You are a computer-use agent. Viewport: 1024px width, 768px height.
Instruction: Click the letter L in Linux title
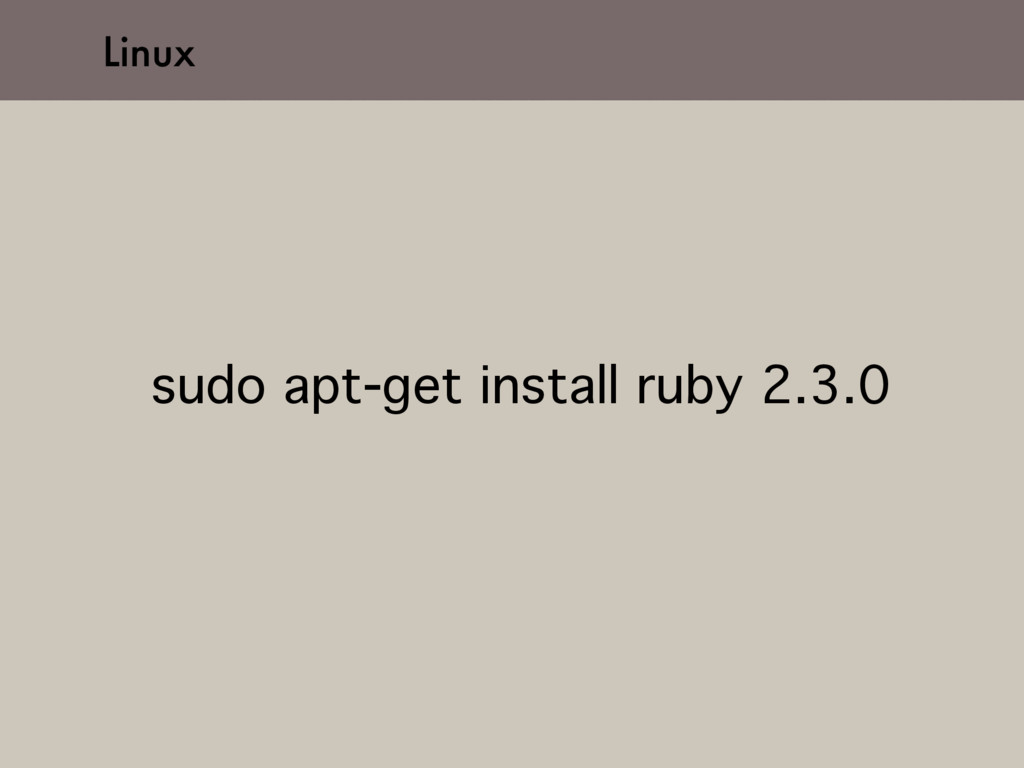coord(112,52)
